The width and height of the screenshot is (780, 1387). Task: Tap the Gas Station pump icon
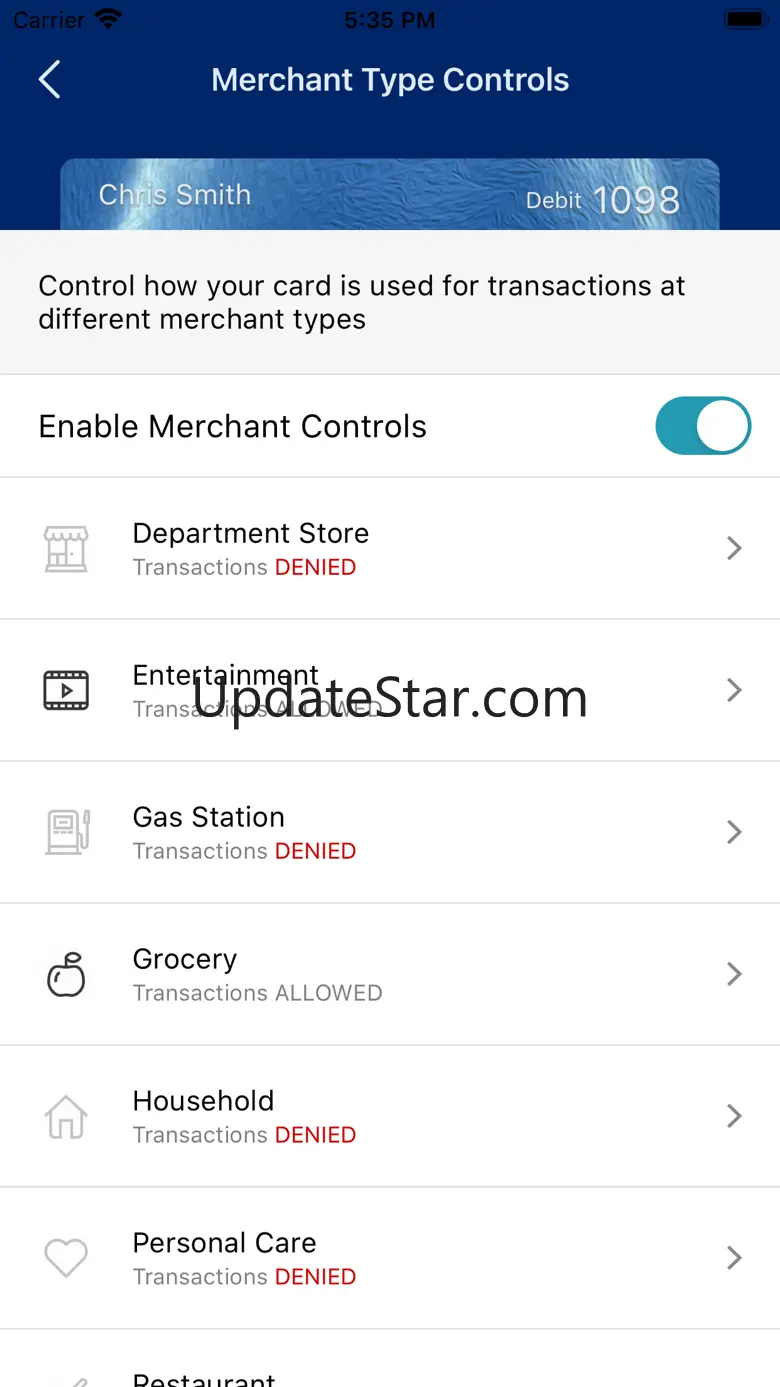point(66,832)
